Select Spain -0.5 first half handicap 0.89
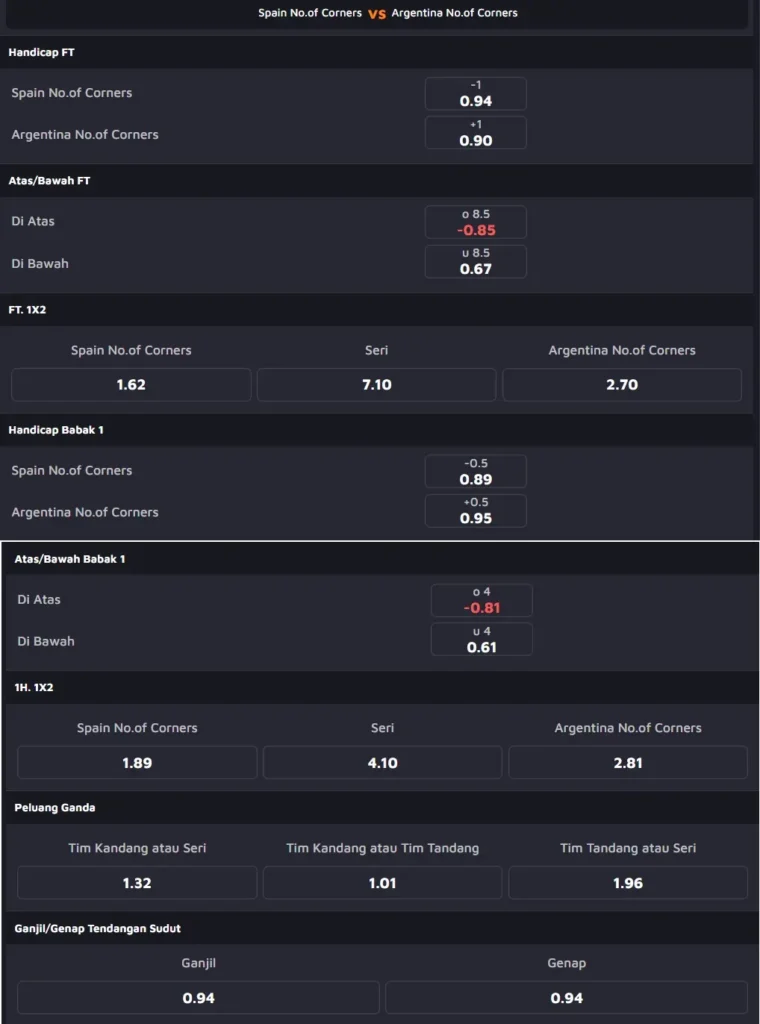 point(475,472)
